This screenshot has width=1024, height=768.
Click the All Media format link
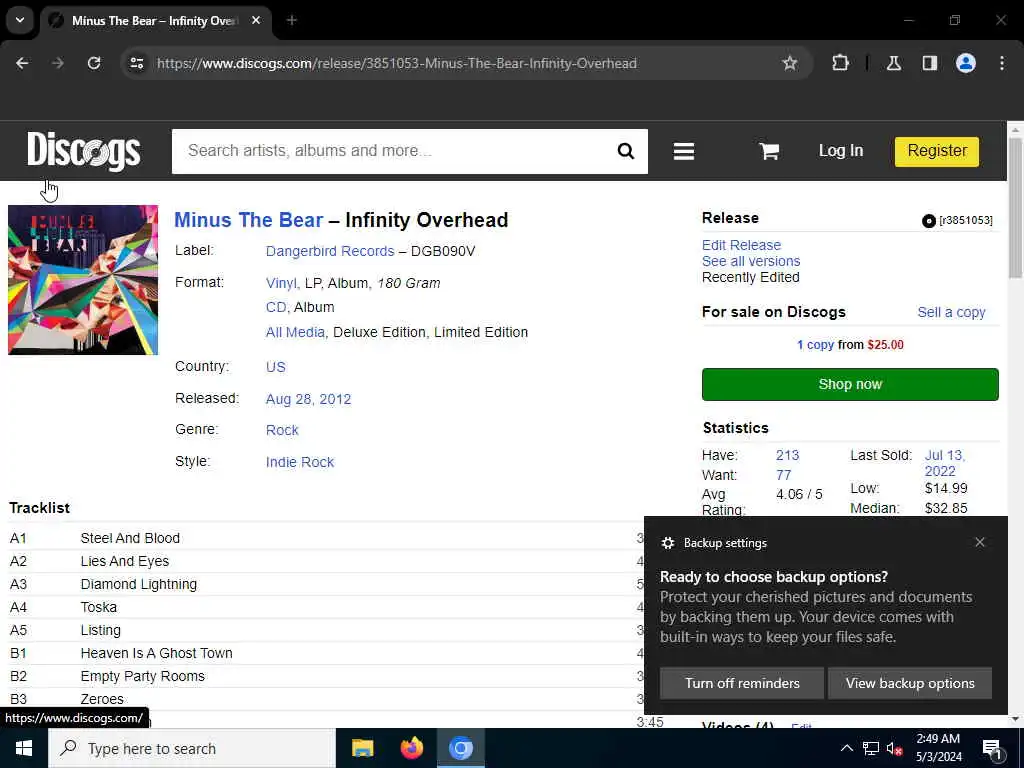pos(295,332)
